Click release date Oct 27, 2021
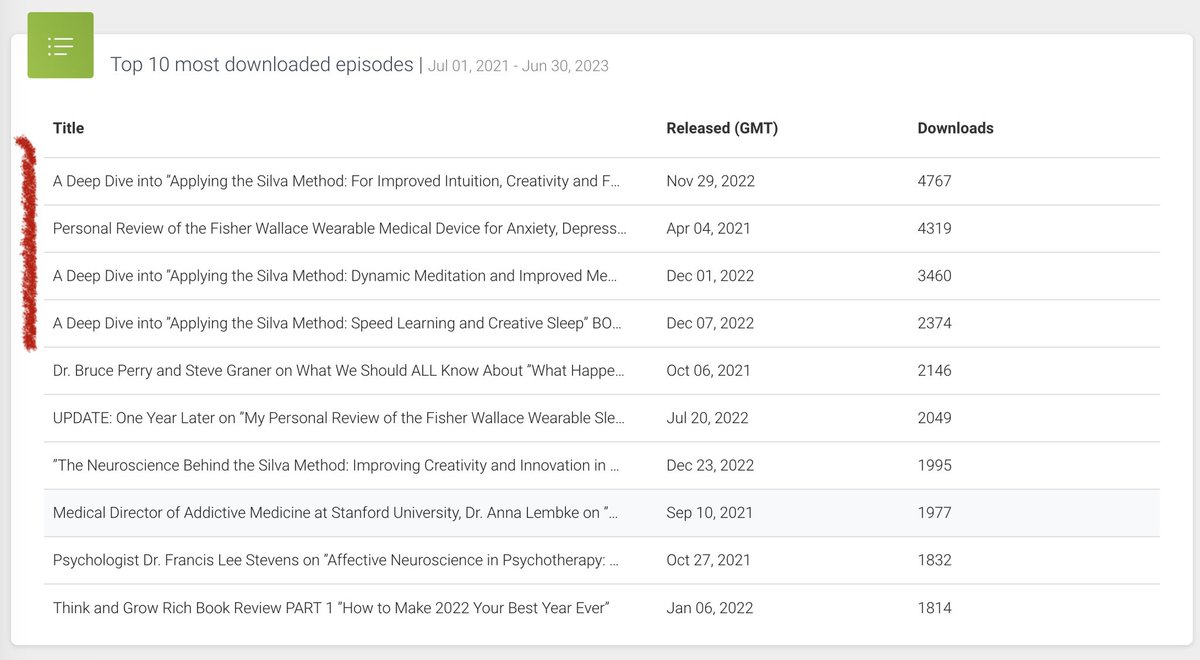The width and height of the screenshot is (1200, 660). (708, 560)
